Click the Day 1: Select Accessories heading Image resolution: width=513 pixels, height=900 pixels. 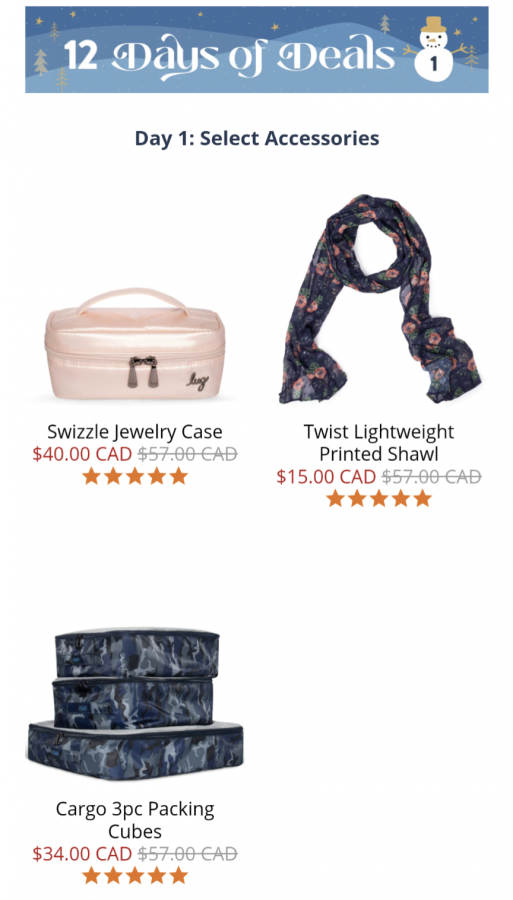[x=256, y=138]
